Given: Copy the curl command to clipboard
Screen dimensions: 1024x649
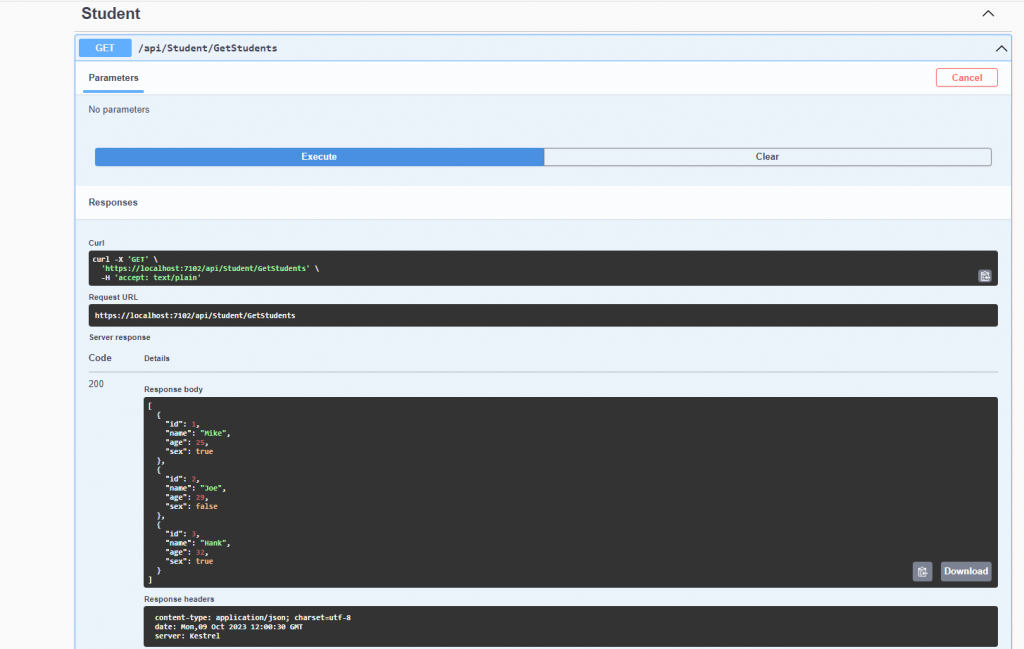Looking at the screenshot, I should coord(984,276).
